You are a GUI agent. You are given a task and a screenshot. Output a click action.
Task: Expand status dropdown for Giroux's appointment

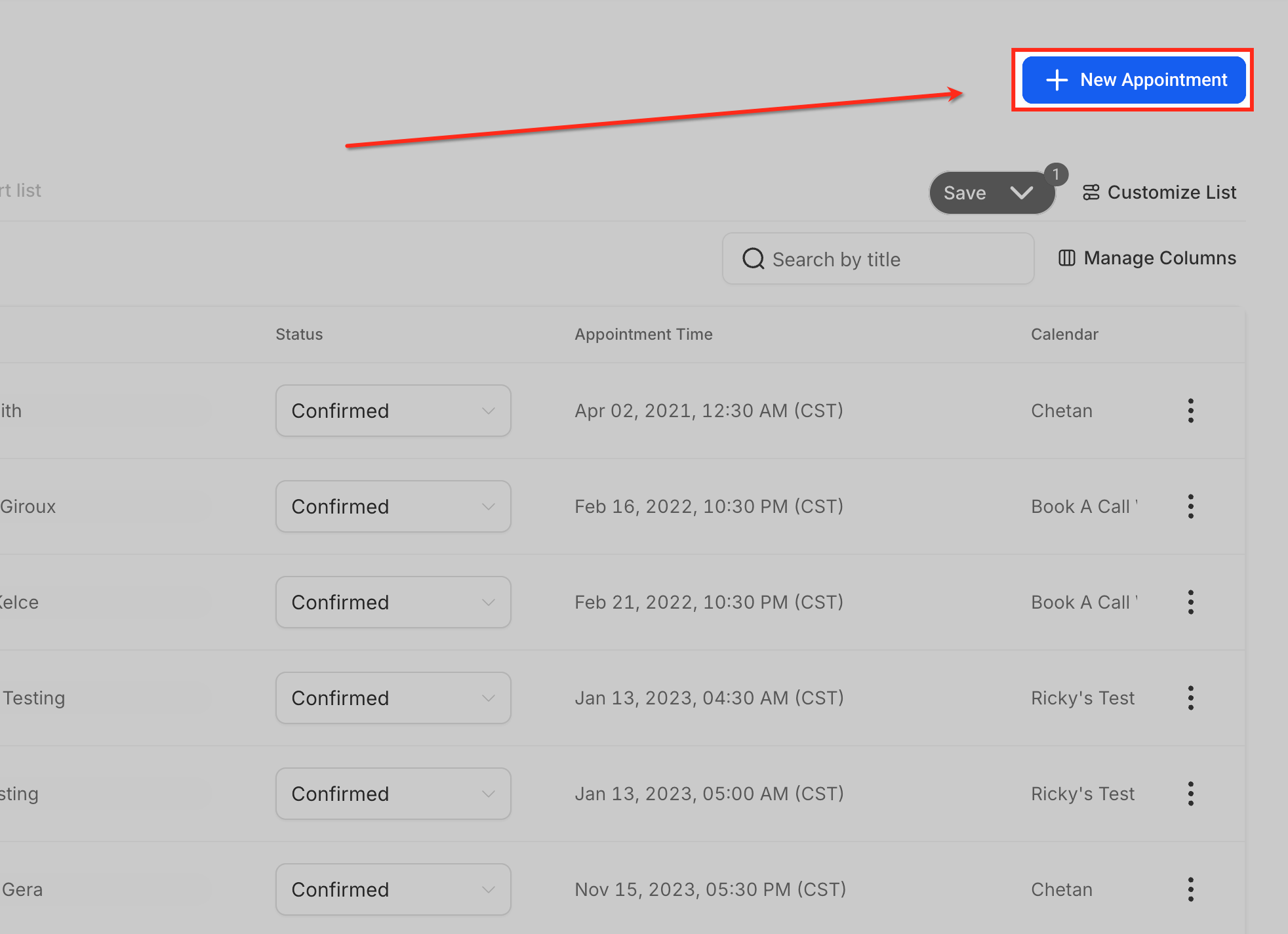pyautogui.click(x=393, y=506)
